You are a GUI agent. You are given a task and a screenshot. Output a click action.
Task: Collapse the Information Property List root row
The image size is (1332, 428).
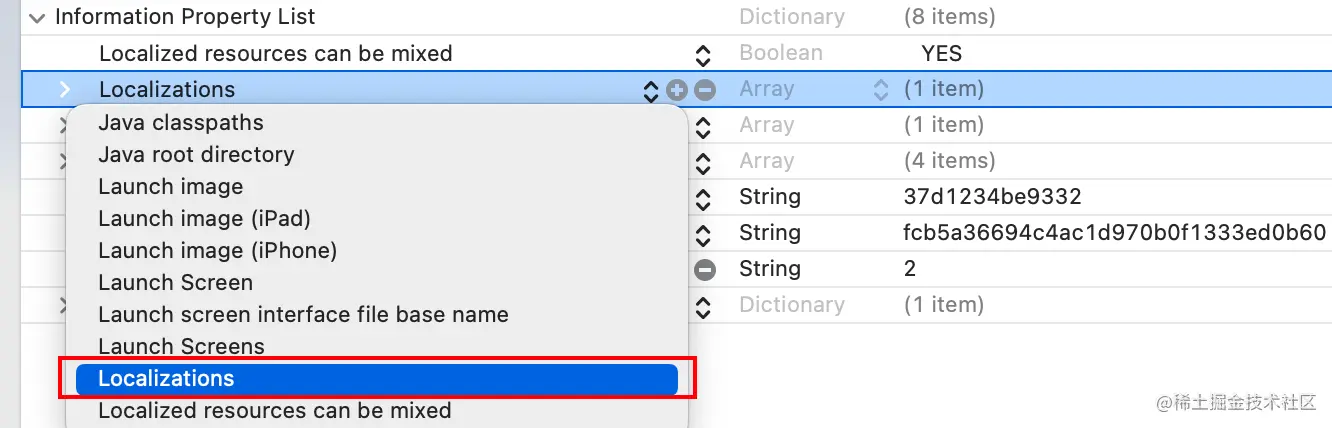[x=38, y=17]
